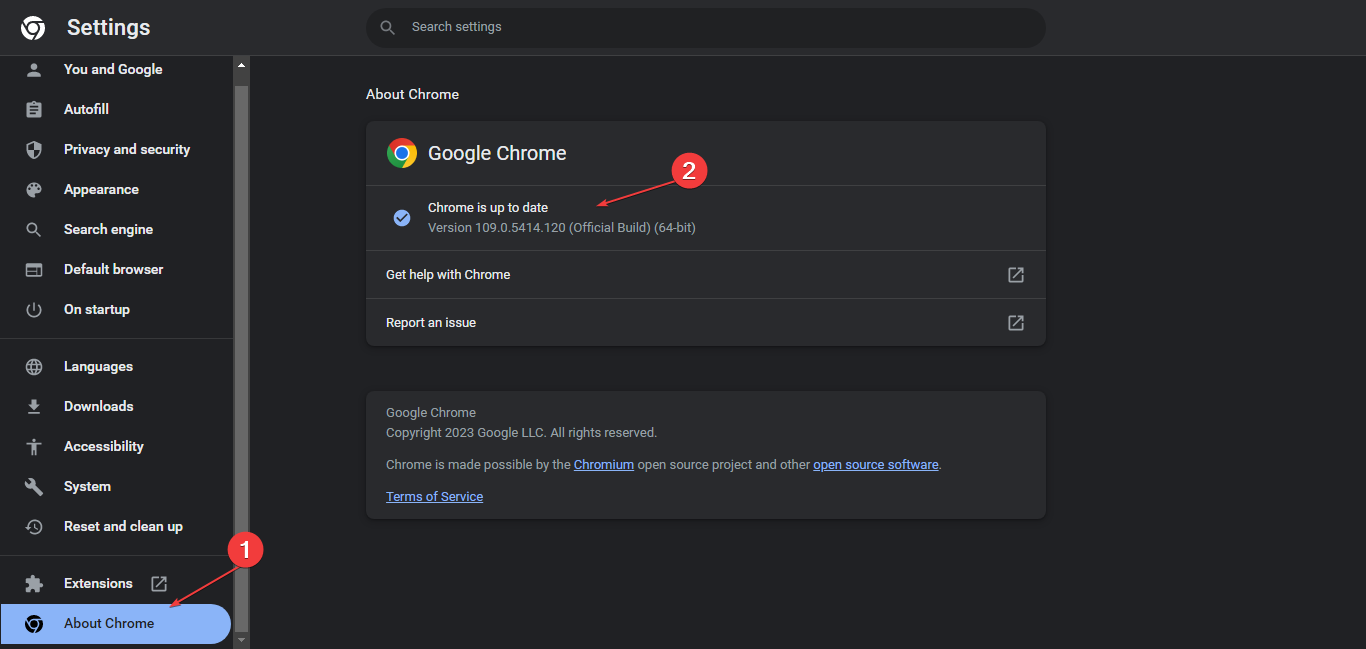Click the Reset and clean up history icon
This screenshot has height=649, width=1366.
click(34, 526)
